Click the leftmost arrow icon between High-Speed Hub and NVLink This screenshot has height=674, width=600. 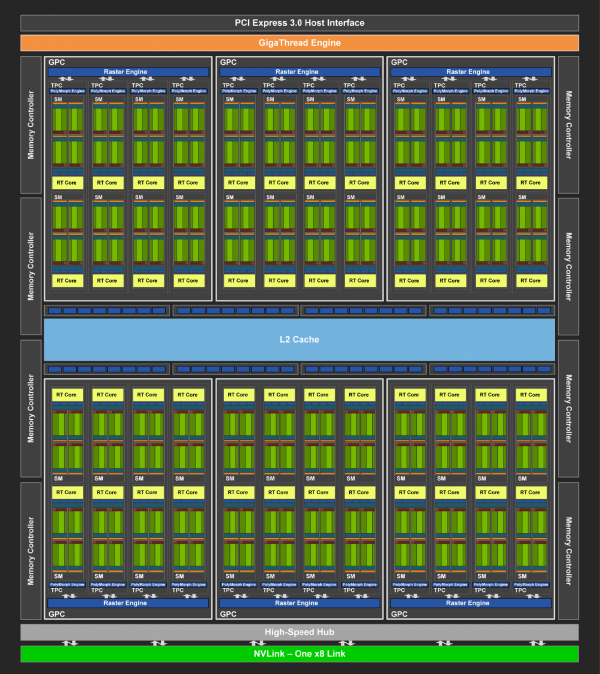click(x=70, y=643)
